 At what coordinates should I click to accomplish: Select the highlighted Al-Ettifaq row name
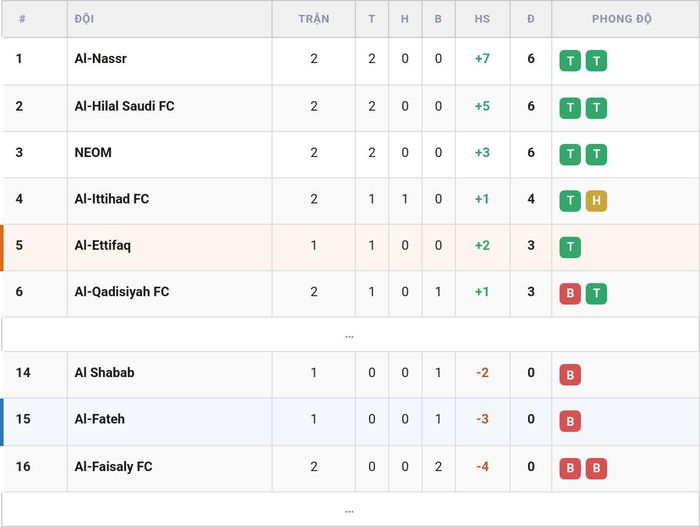pyautogui.click(x=103, y=245)
